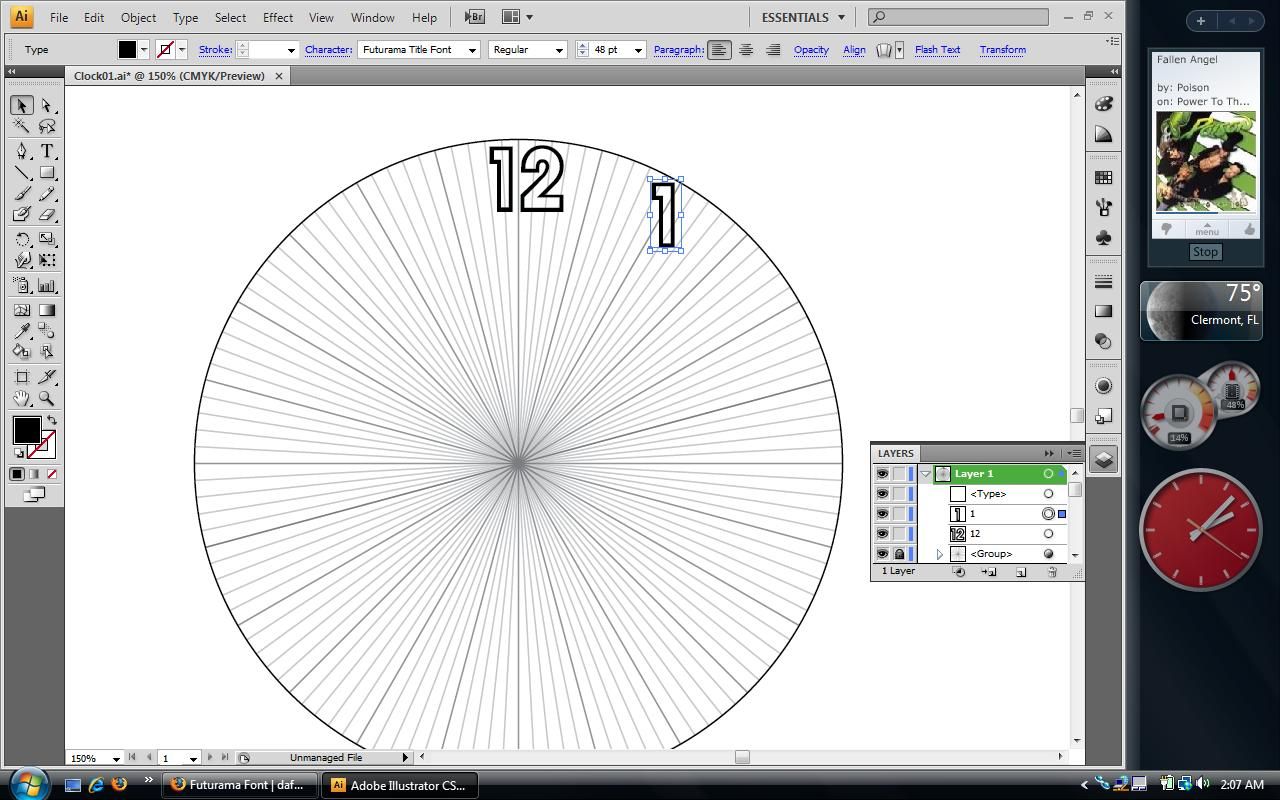The width and height of the screenshot is (1280, 800).
Task: Select the Pen tool
Action: 22,151
